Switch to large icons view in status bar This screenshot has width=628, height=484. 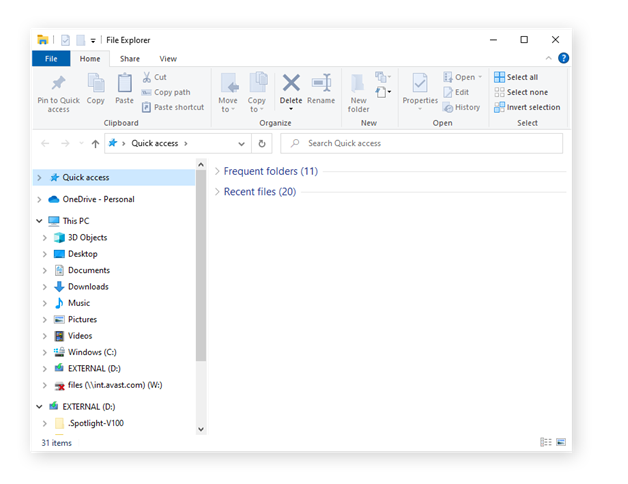(560, 442)
